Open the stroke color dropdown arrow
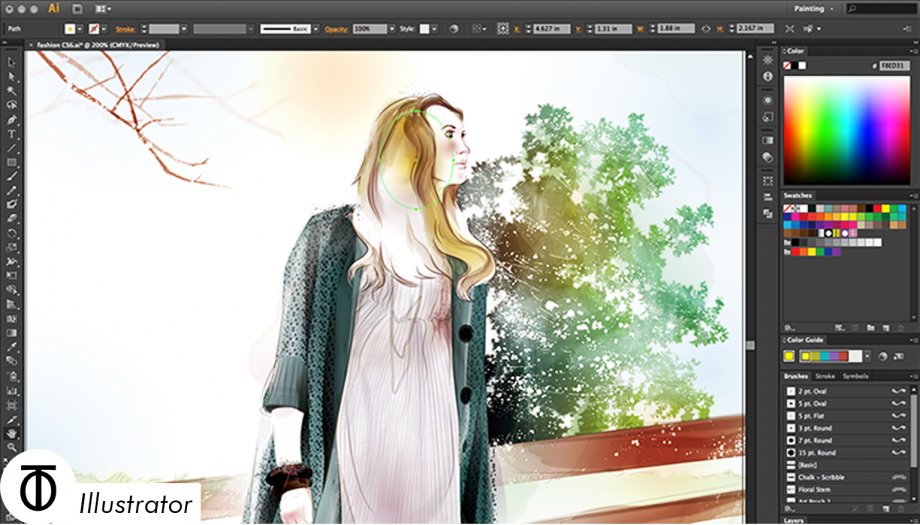The height and width of the screenshot is (525, 920). (x=104, y=29)
